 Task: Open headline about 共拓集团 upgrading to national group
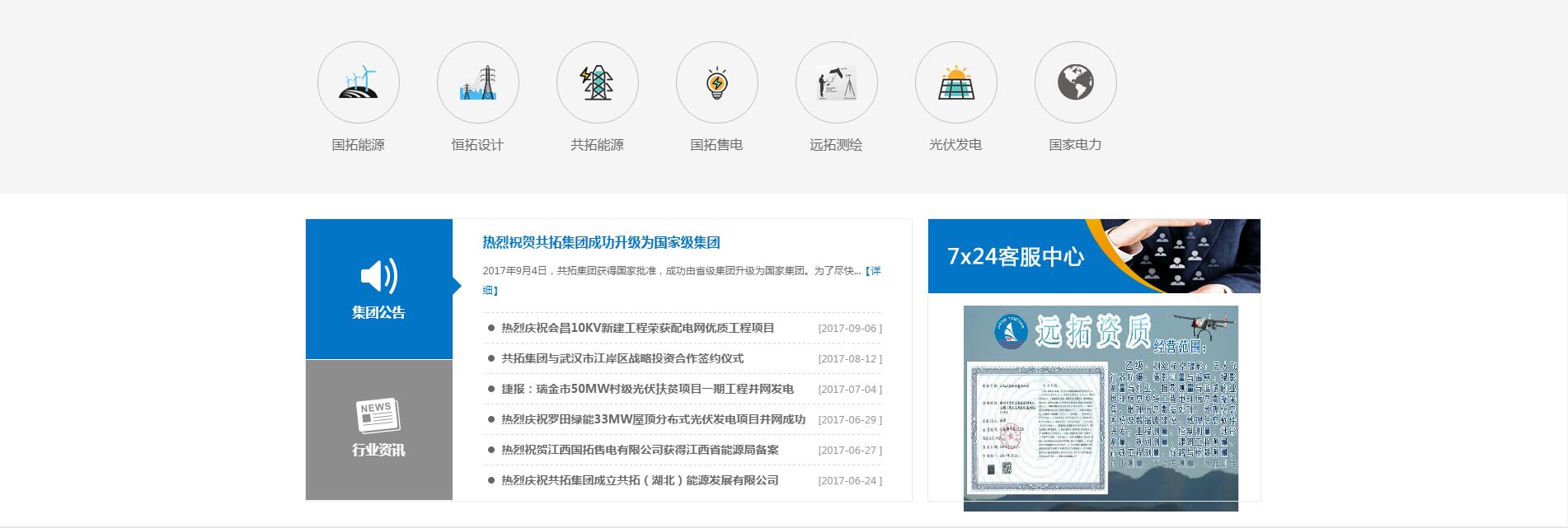click(601, 242)
